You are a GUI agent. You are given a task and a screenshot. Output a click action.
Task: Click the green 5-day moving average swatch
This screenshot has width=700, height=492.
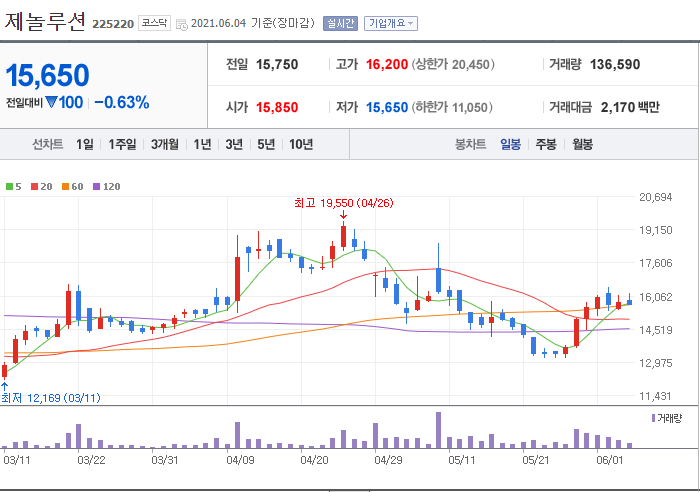pos(9,187)
